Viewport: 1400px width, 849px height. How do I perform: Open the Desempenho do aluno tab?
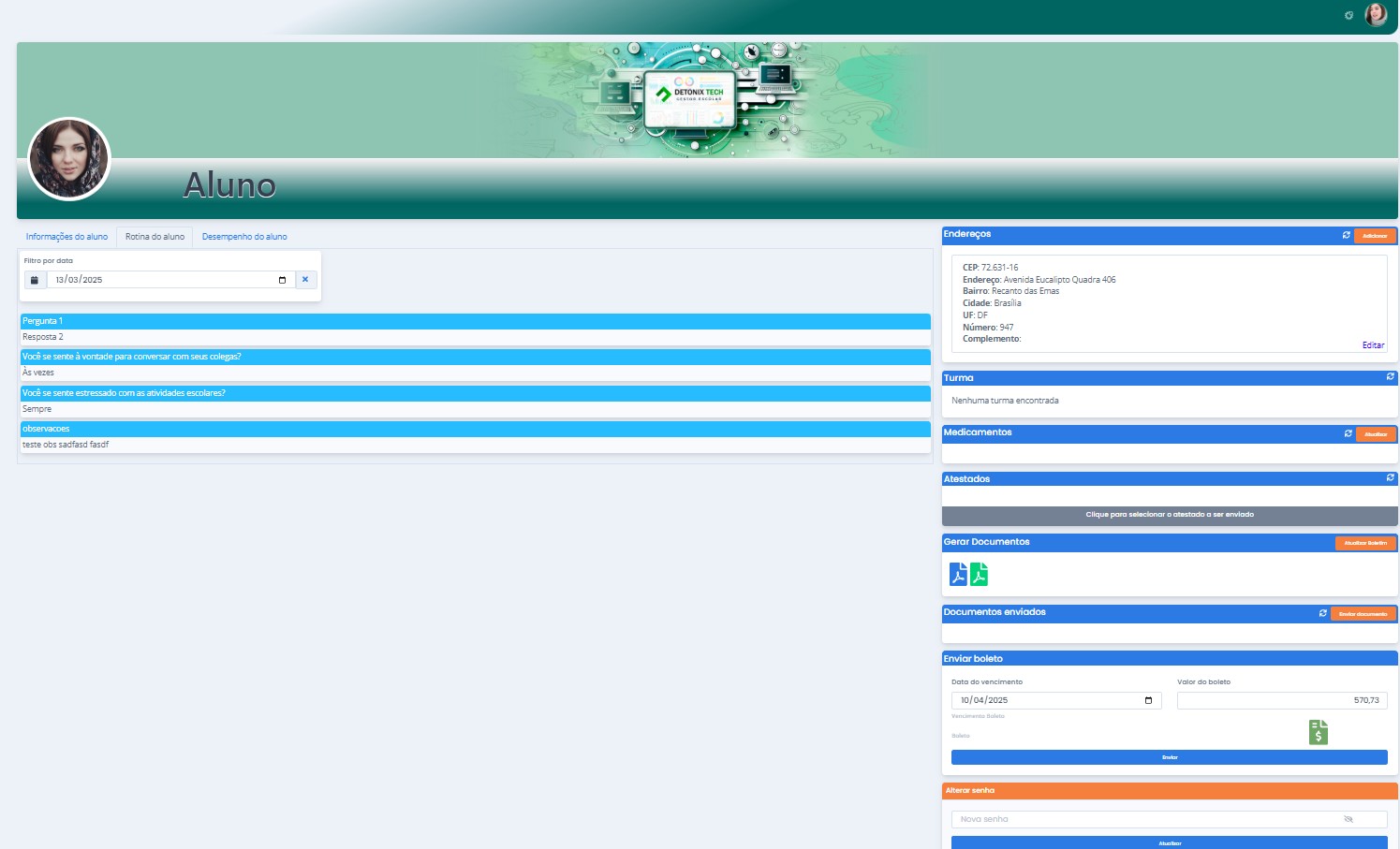coord(244,237)
